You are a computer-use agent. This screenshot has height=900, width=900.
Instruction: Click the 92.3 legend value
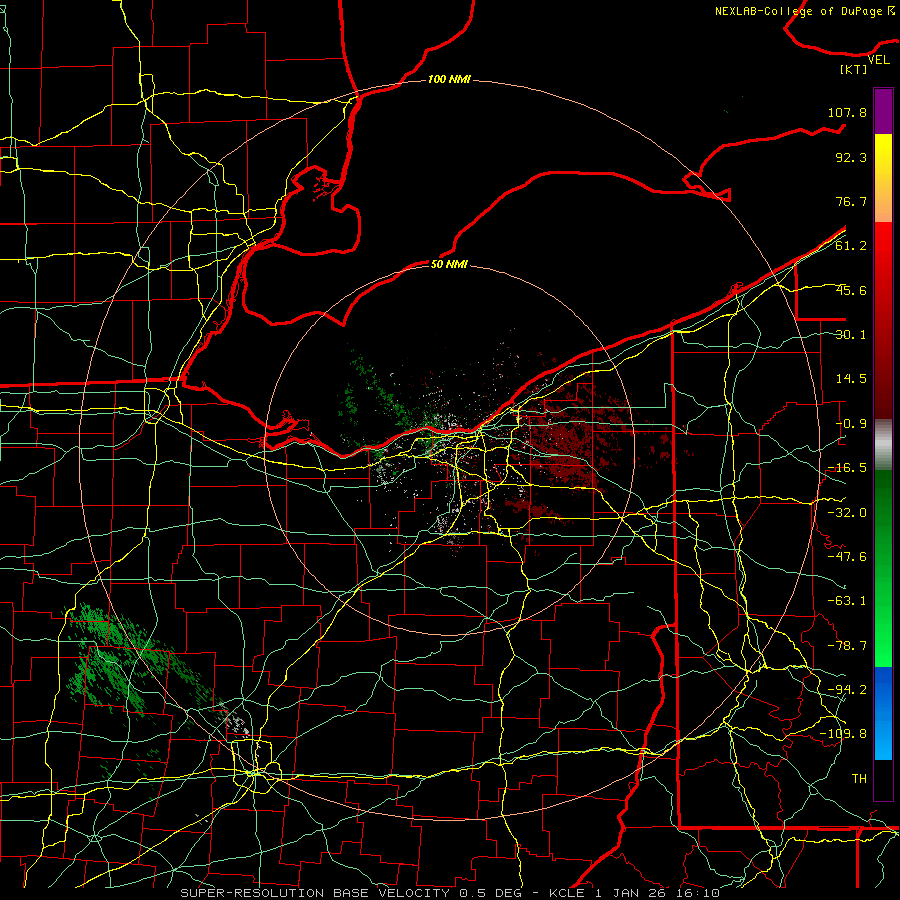coord(851,157)
